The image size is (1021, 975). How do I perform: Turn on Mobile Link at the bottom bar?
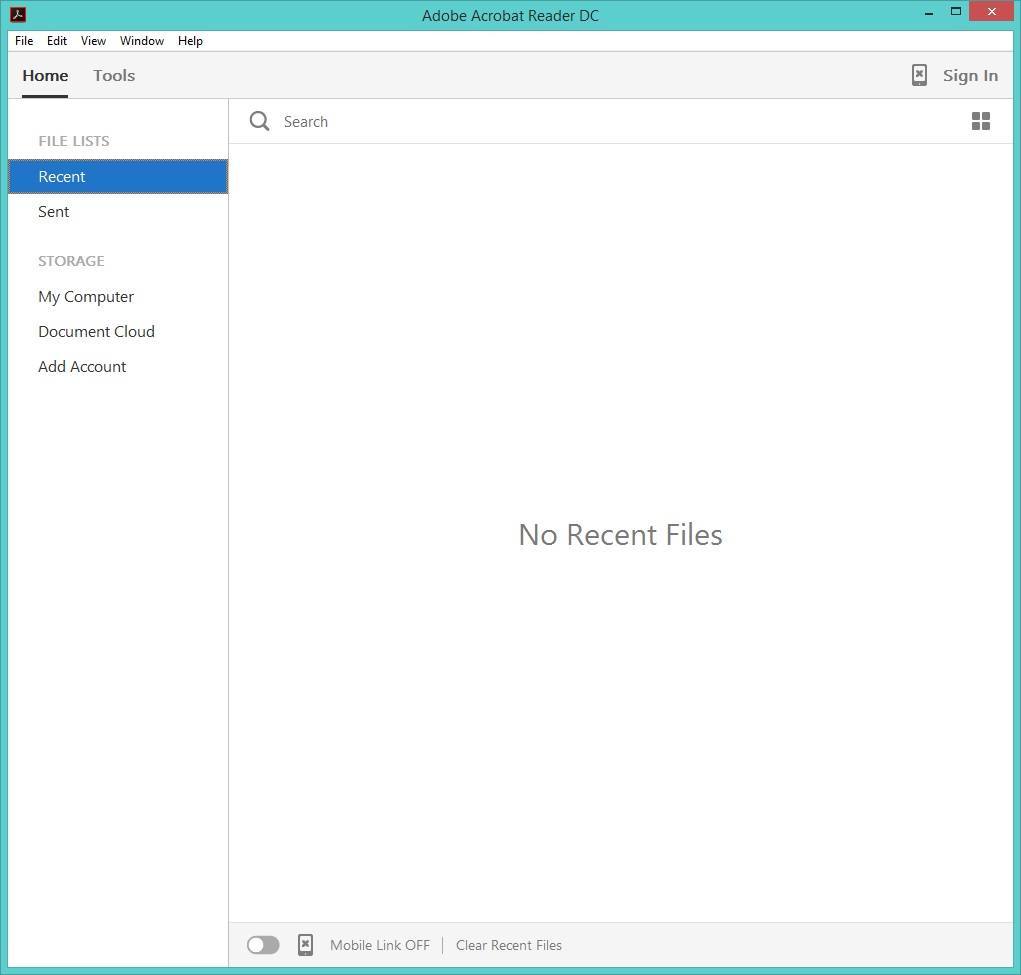pos(262,944)
